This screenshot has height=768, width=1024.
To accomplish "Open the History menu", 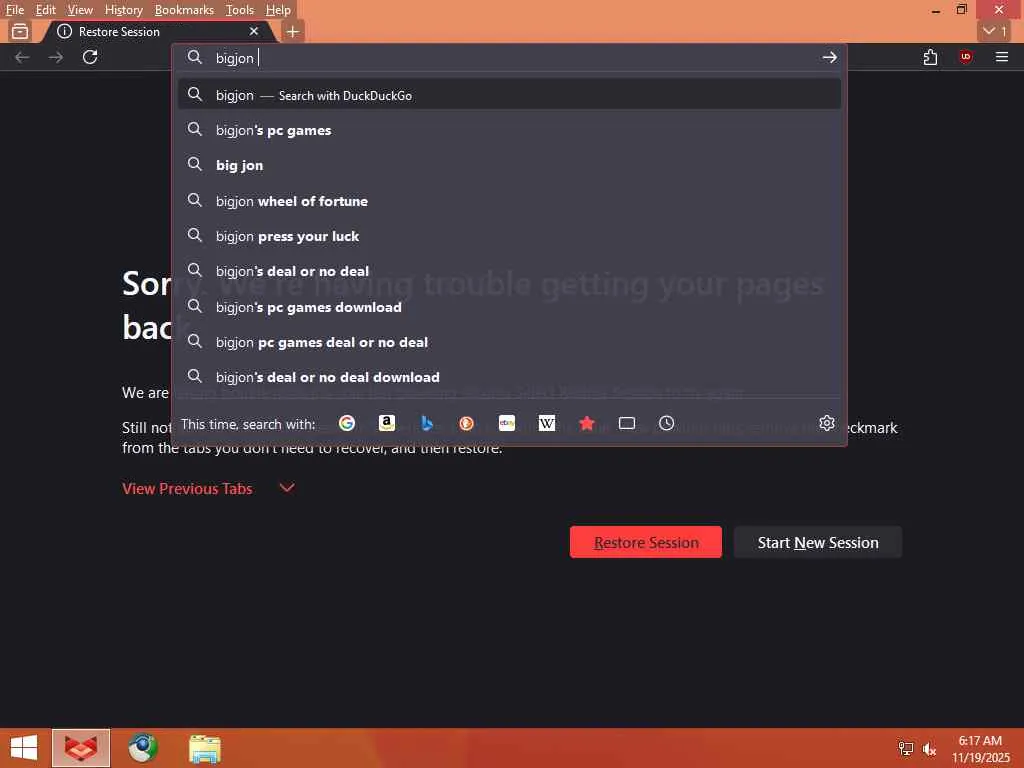I will click(x=123, y=10).
